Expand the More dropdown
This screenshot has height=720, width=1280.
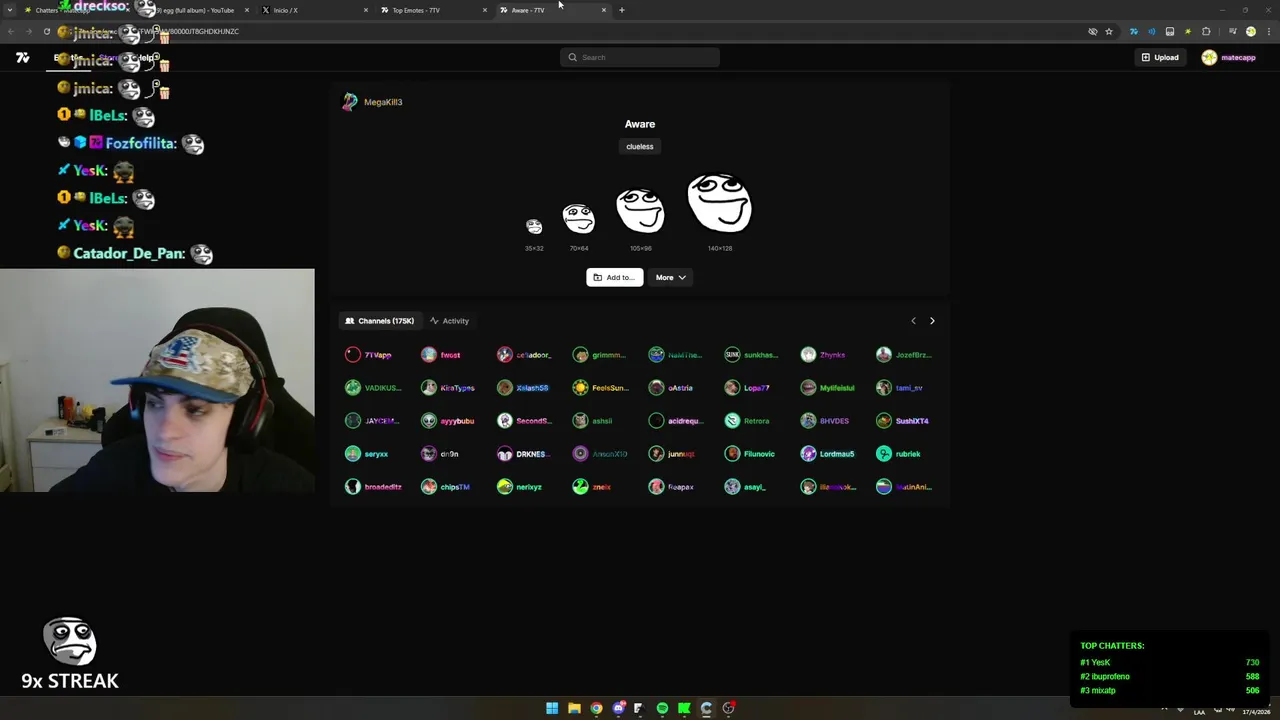670,277
